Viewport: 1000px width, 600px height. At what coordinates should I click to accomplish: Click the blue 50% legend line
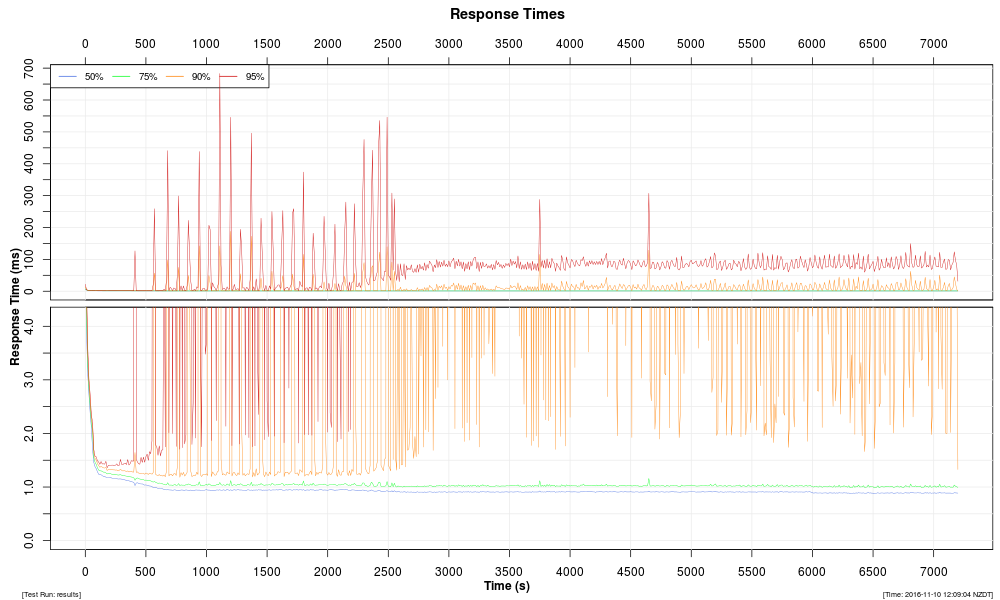pyautogui.click(x=68, y=77)
